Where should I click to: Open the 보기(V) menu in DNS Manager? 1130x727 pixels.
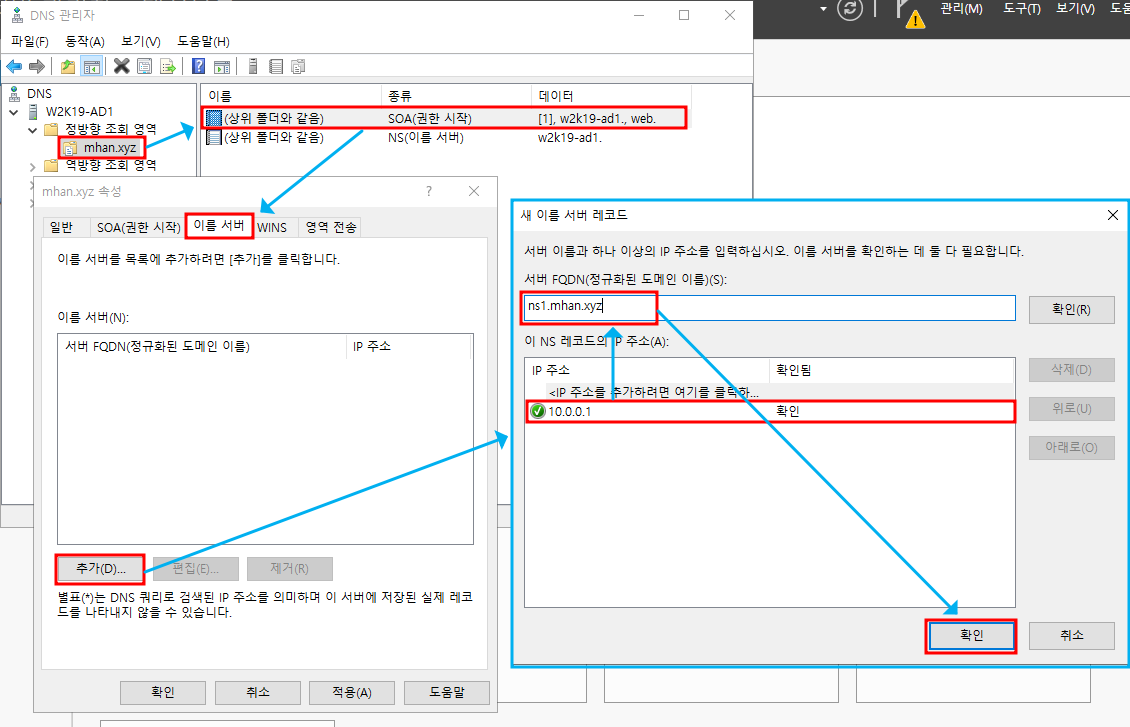[141, 42]
